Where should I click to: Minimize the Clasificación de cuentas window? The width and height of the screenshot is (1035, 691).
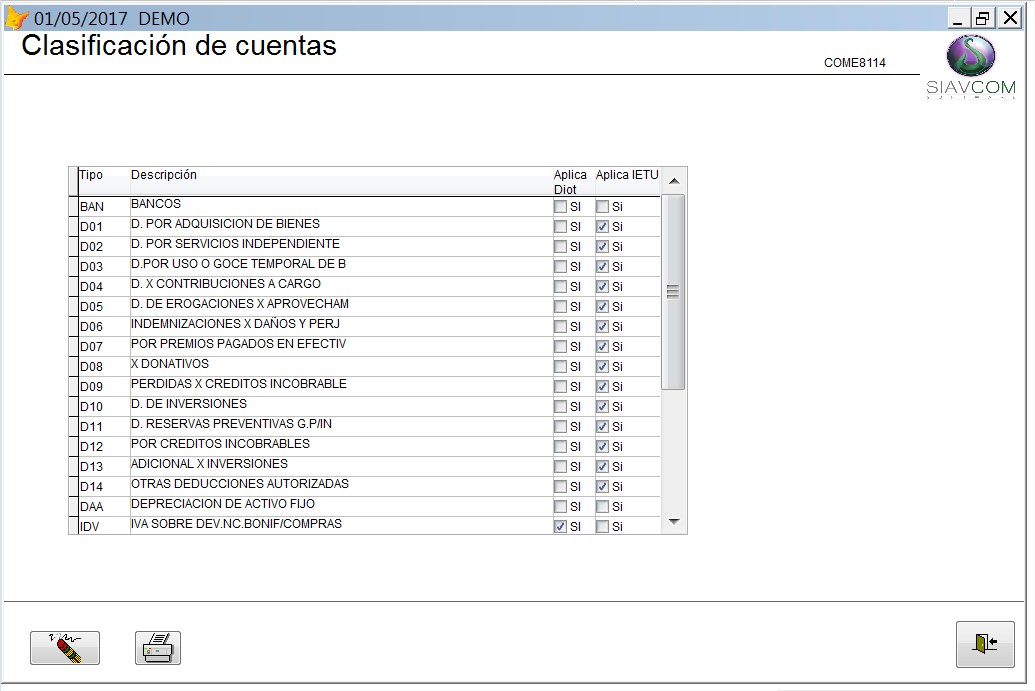coord(958,18)
